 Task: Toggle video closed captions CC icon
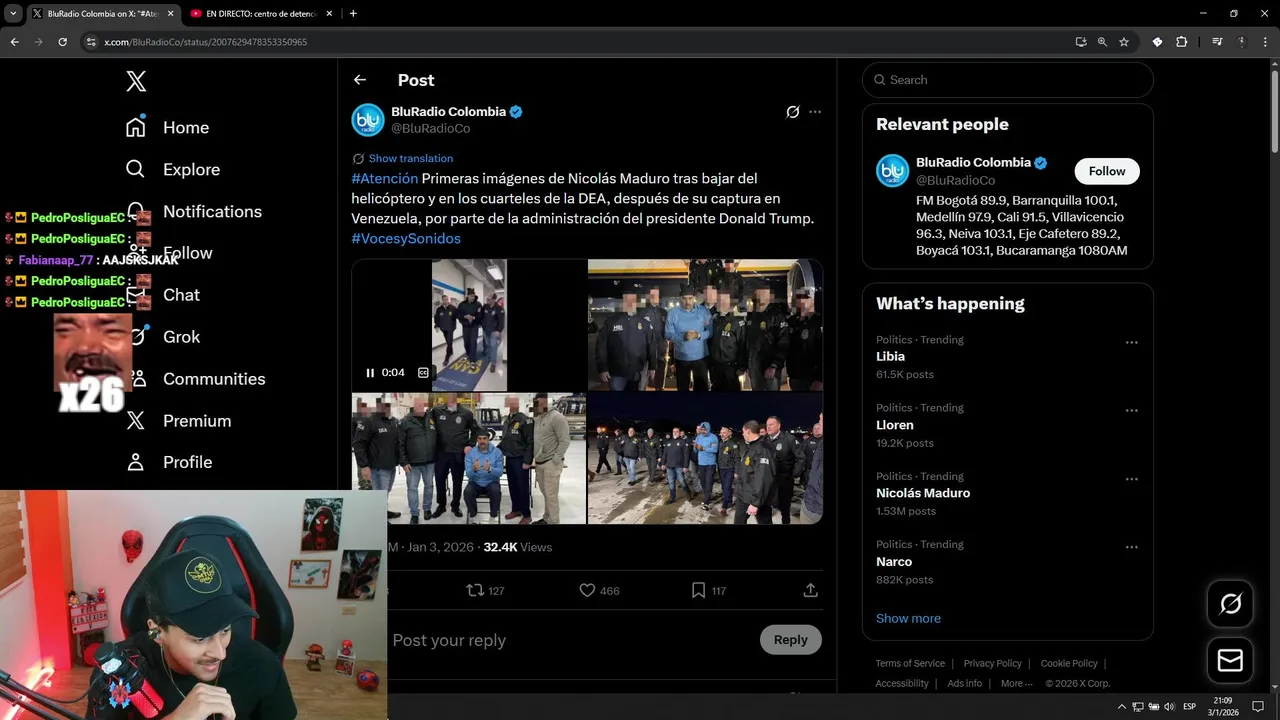(x=423, y=372)
